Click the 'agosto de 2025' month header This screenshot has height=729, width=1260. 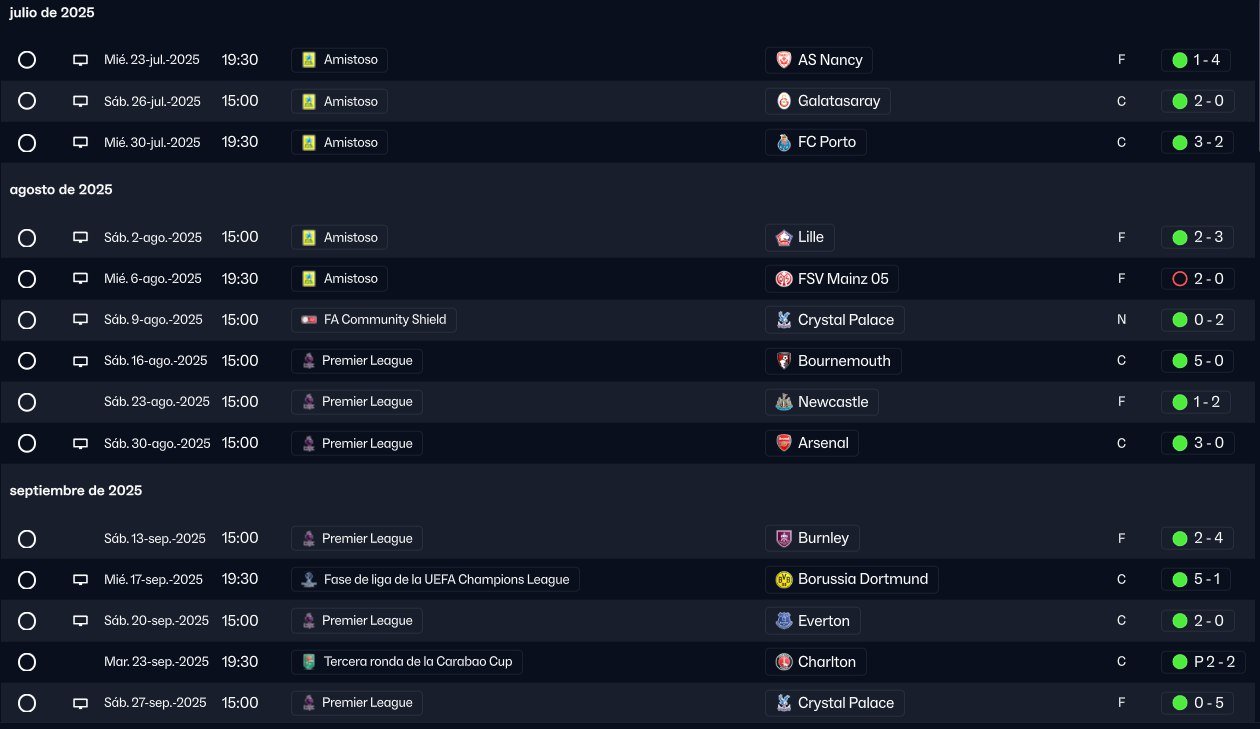click(61, 190)
